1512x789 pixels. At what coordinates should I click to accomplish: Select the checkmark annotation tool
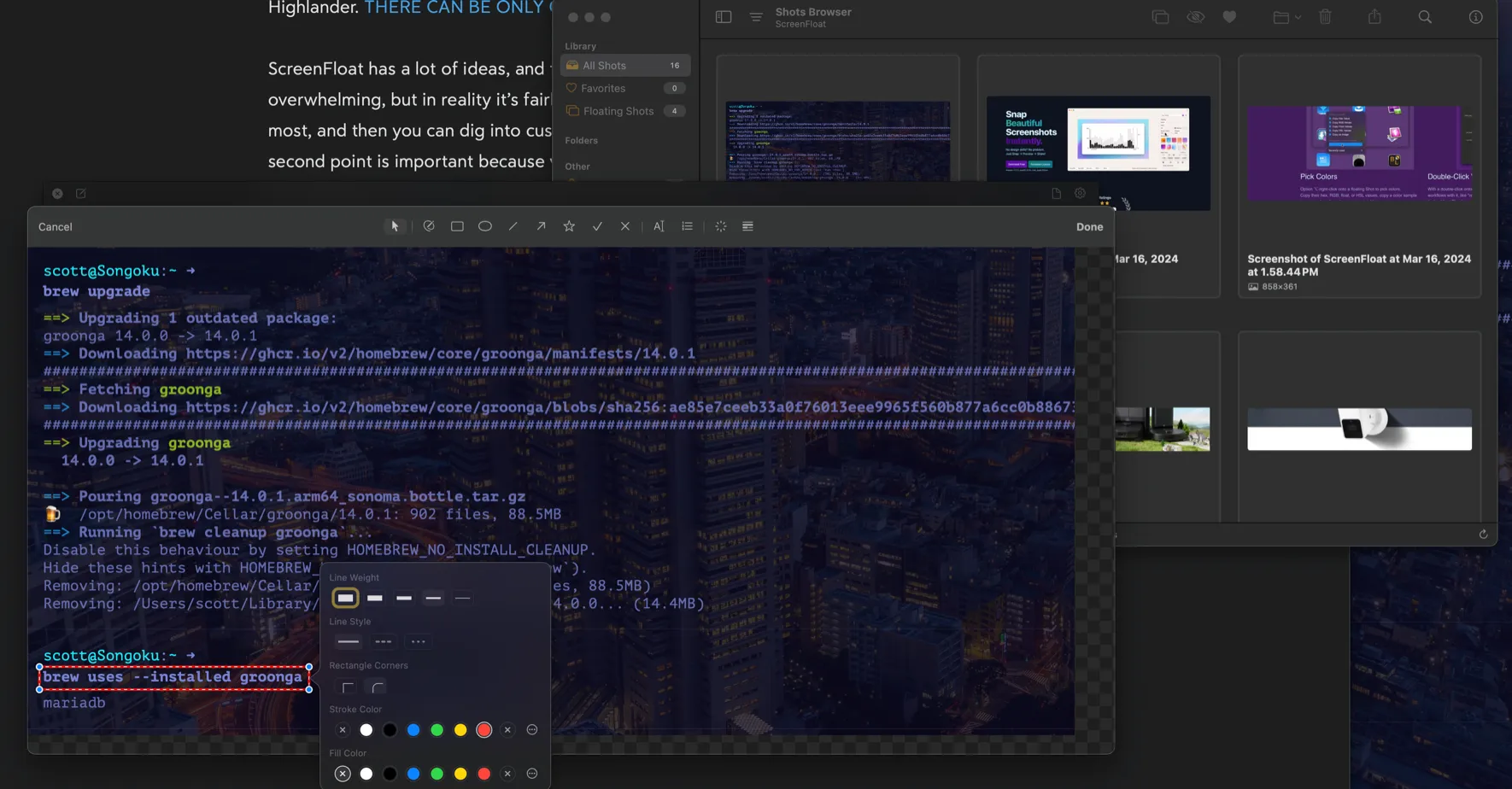point(597,225)
